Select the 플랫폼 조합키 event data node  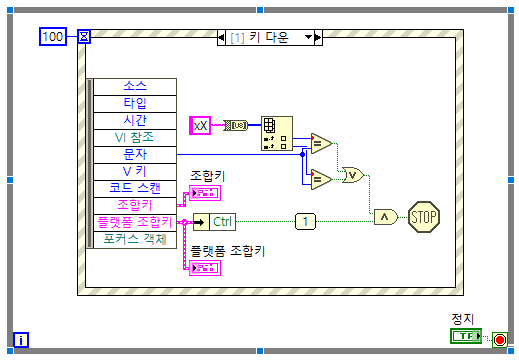(x=135, y=223)
